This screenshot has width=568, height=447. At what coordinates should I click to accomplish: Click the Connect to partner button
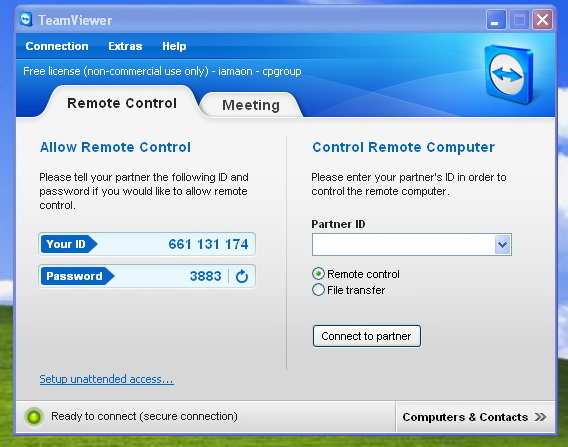click(367, 336)
